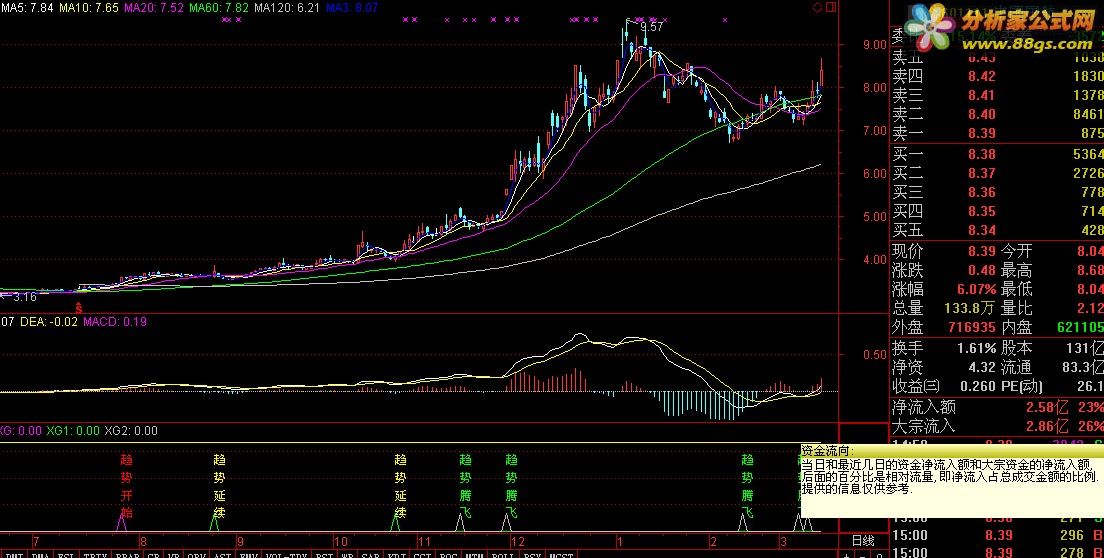This screenshot has height=558, width=1104.
Task: Click the 收益(三) 0.260 value
Action: (977, 386)
